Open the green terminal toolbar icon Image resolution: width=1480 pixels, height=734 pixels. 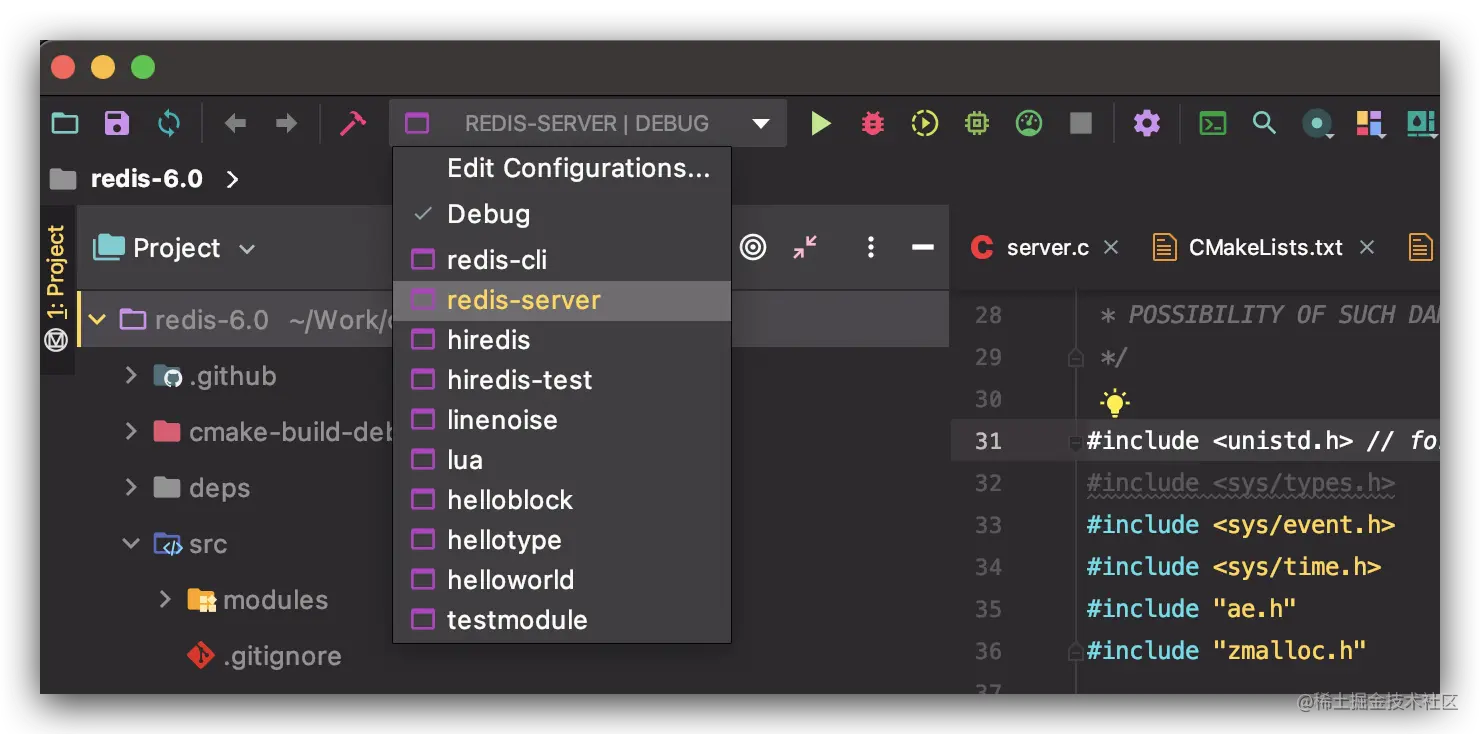click(1213, 123)
